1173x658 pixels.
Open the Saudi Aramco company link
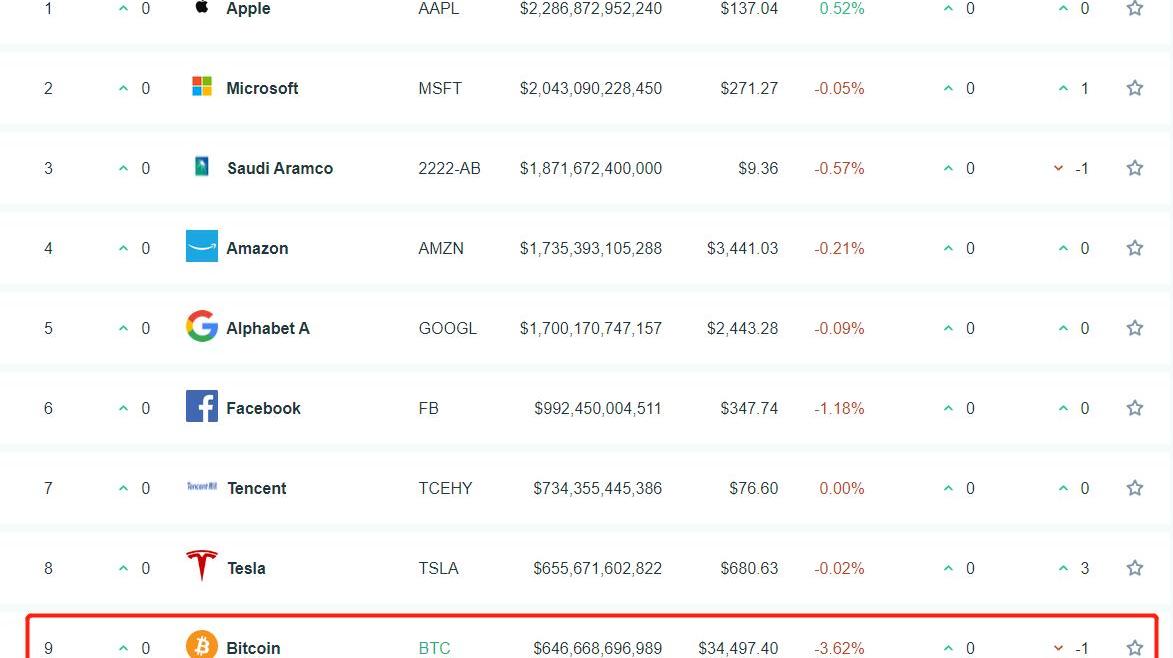280,168
